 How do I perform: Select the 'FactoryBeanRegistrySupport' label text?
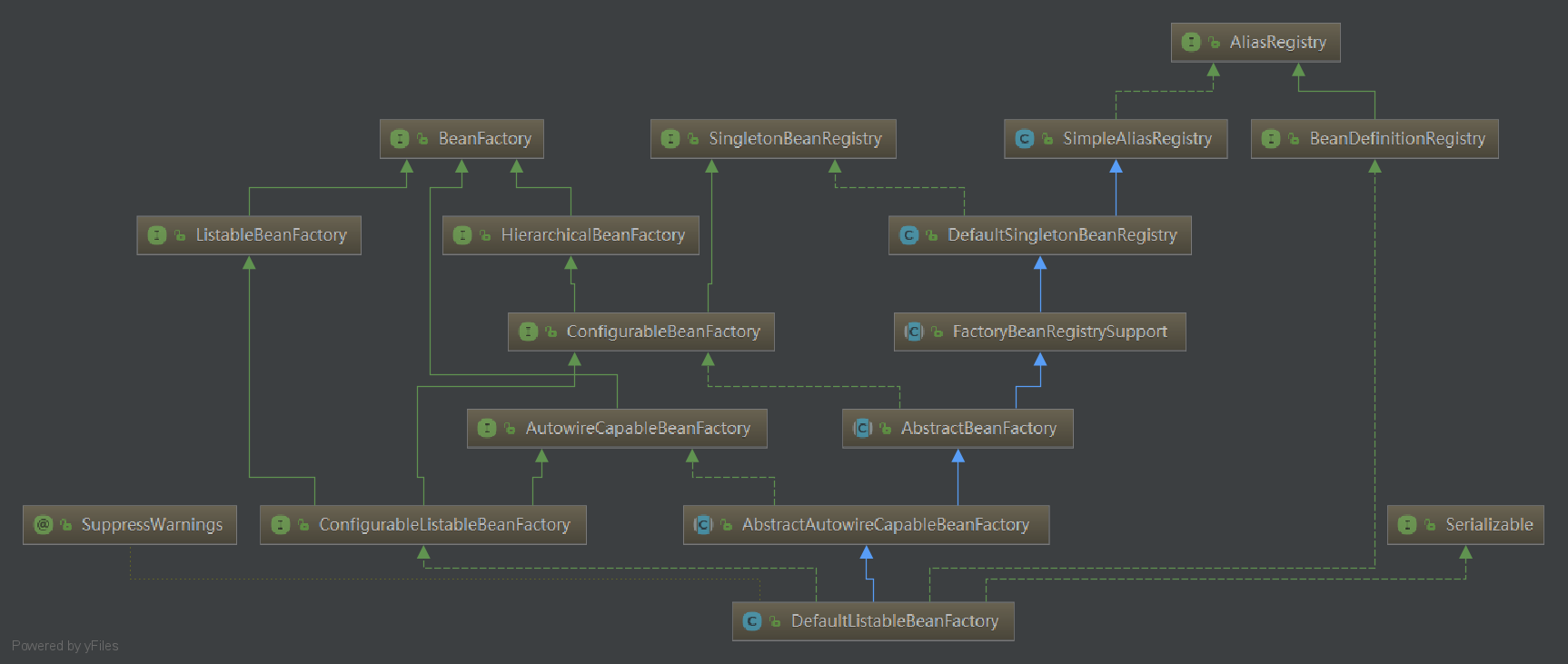[1060, 332]
